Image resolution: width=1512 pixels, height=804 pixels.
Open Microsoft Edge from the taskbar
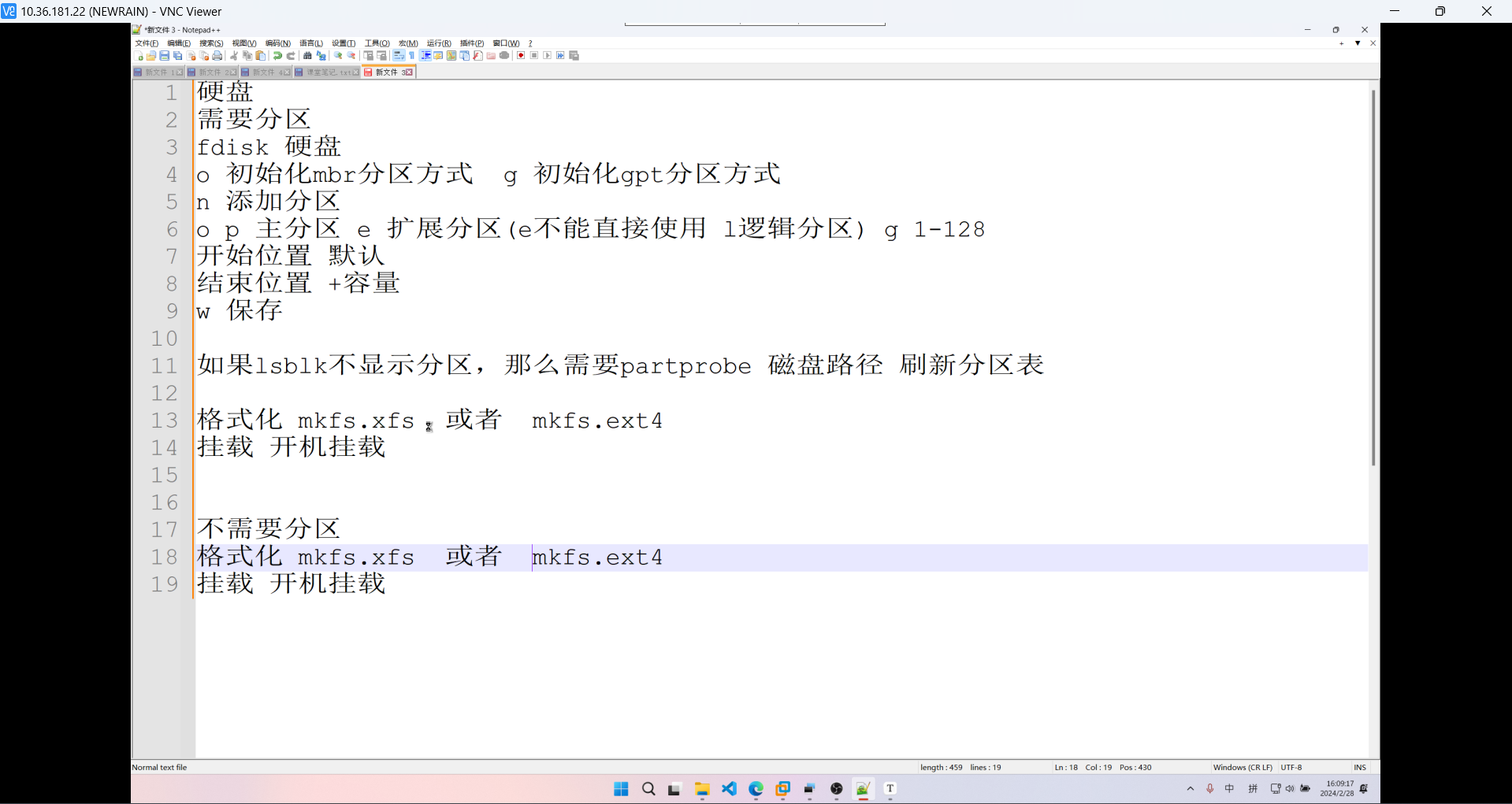756,789
